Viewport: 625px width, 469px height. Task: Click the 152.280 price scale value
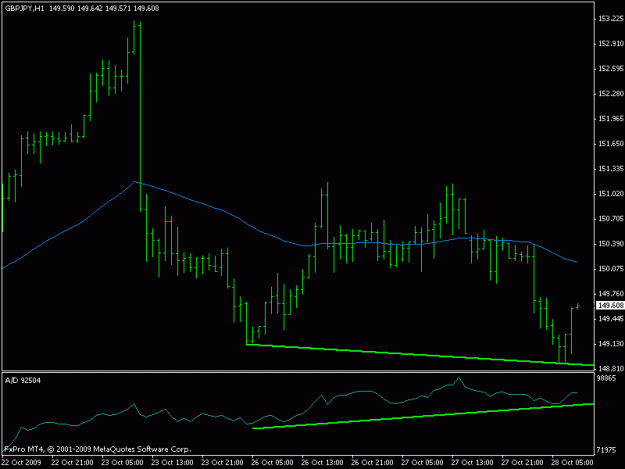point(610,94)
